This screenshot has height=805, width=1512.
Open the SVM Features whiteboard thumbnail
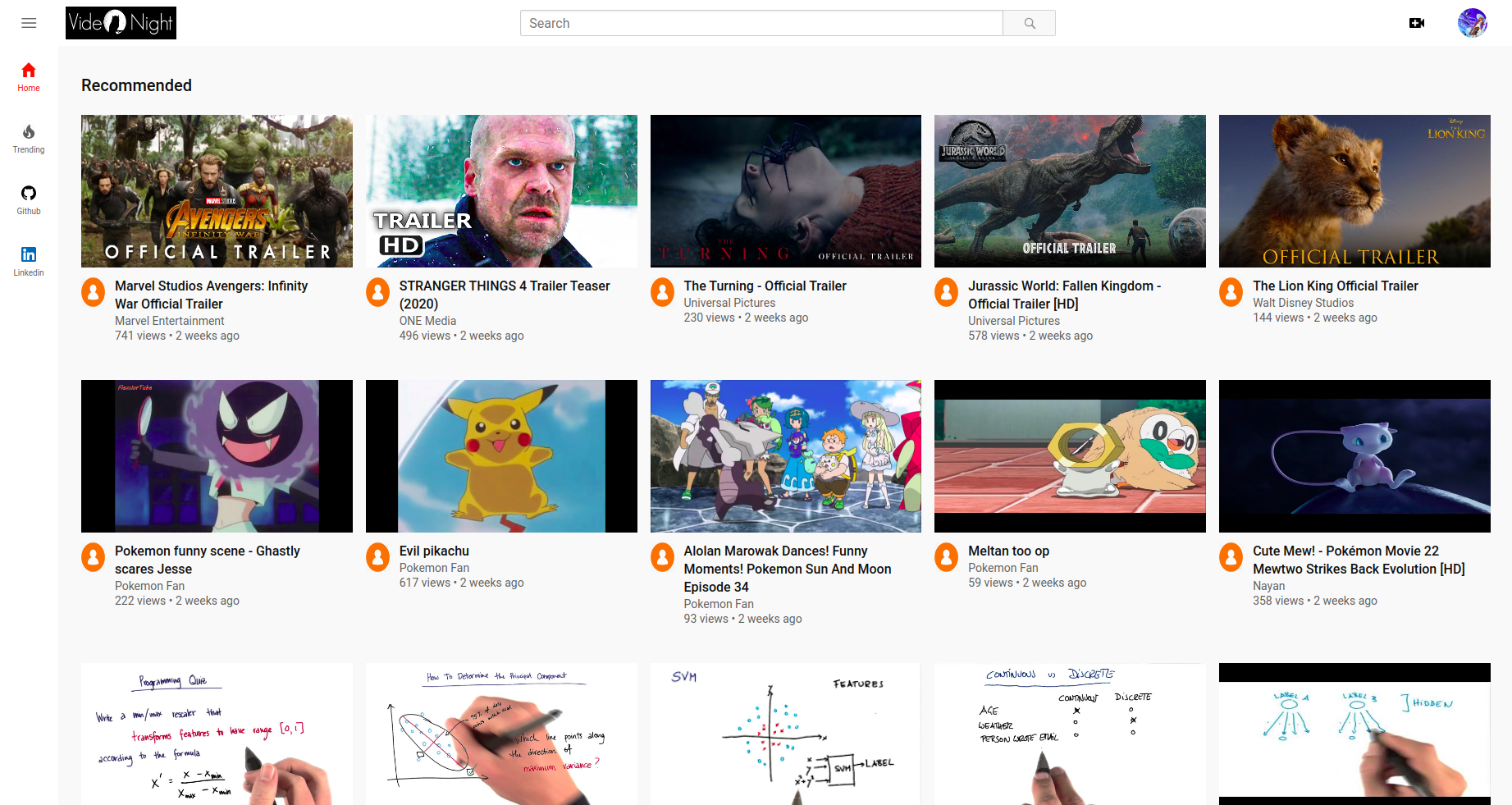(786, 734)
